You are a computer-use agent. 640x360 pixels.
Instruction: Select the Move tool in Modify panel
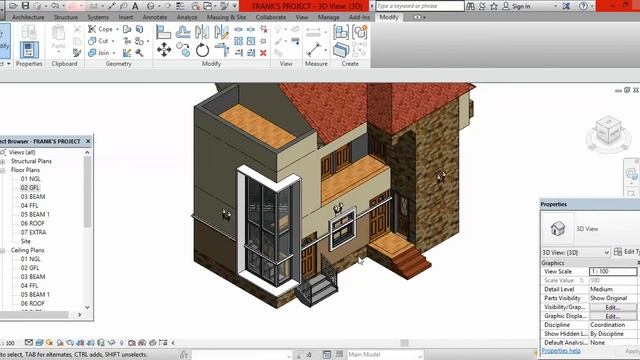pyautogui.click(x=164, y=50)
